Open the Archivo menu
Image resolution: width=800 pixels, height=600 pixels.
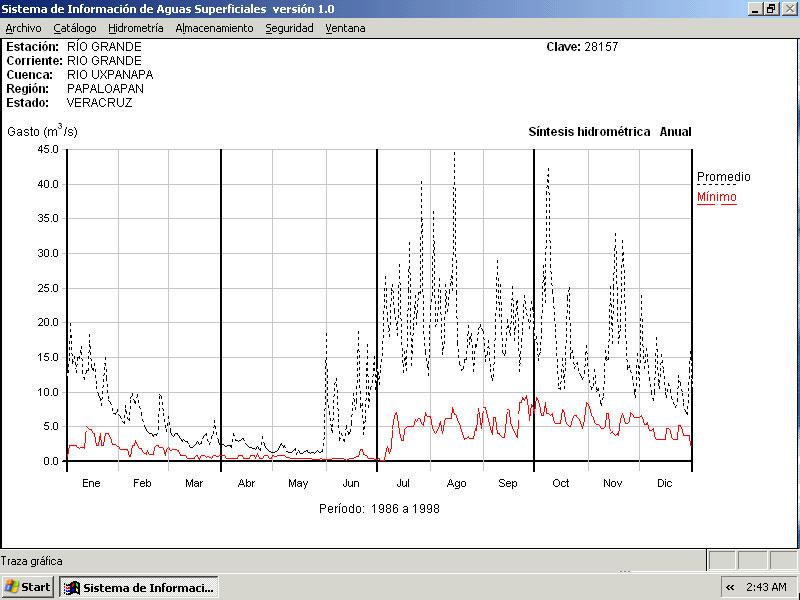pyautogui.click(x=23, y=28)
